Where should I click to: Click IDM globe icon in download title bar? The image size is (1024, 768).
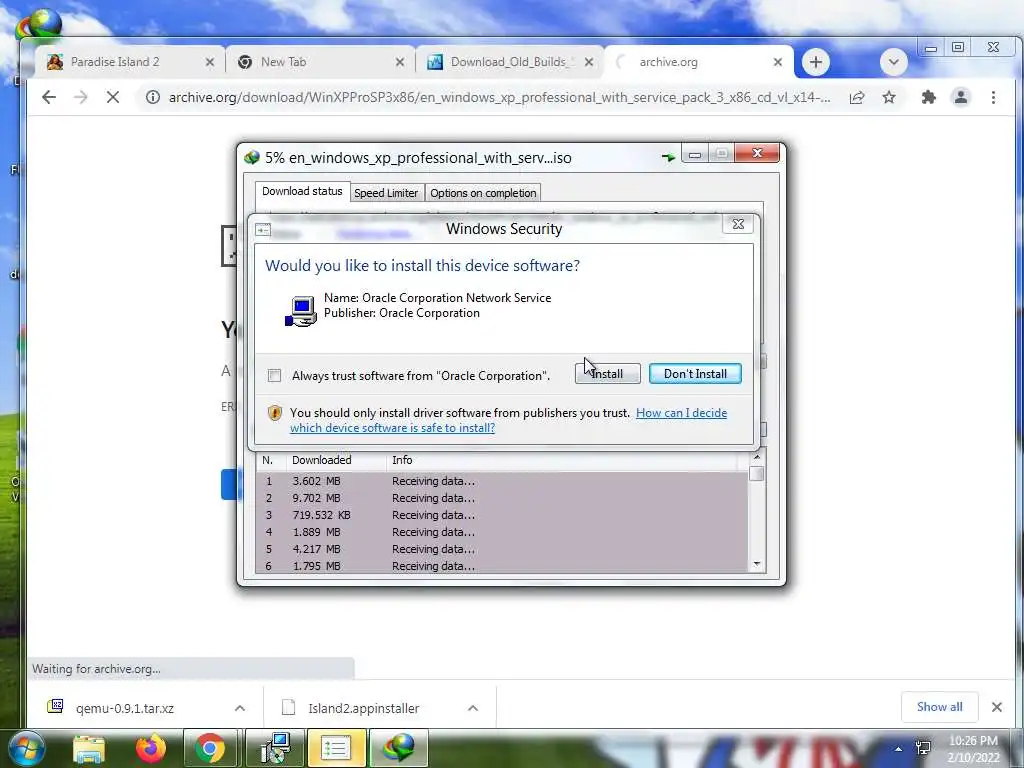point(252,157)
